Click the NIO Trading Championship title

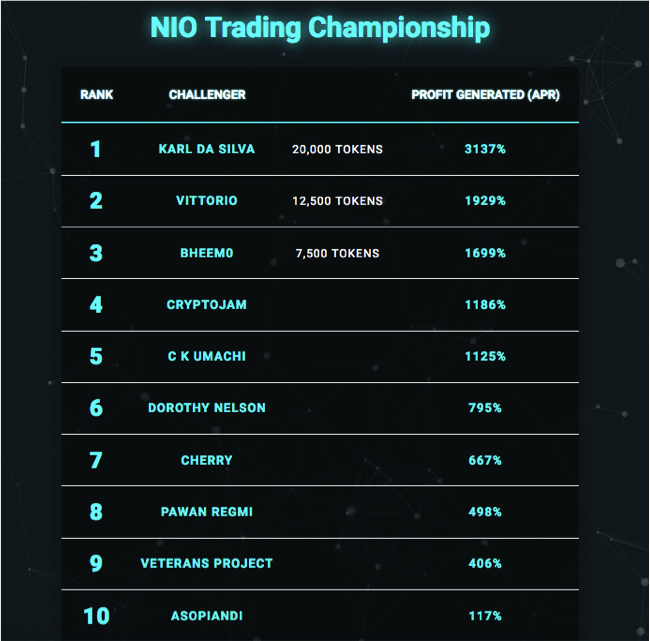click(320, 27)
